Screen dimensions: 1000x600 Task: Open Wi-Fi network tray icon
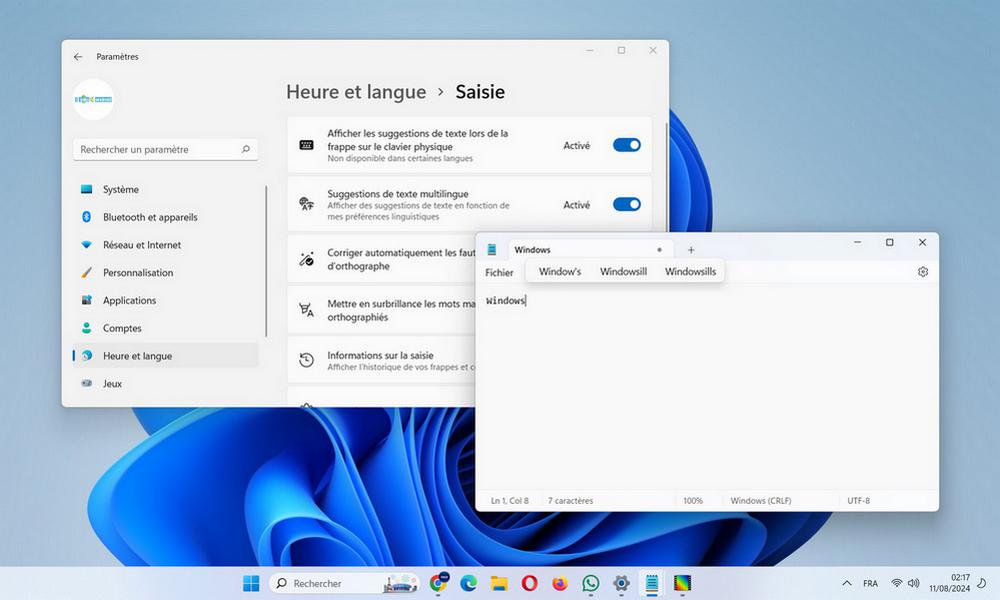[x=897, y=583]
